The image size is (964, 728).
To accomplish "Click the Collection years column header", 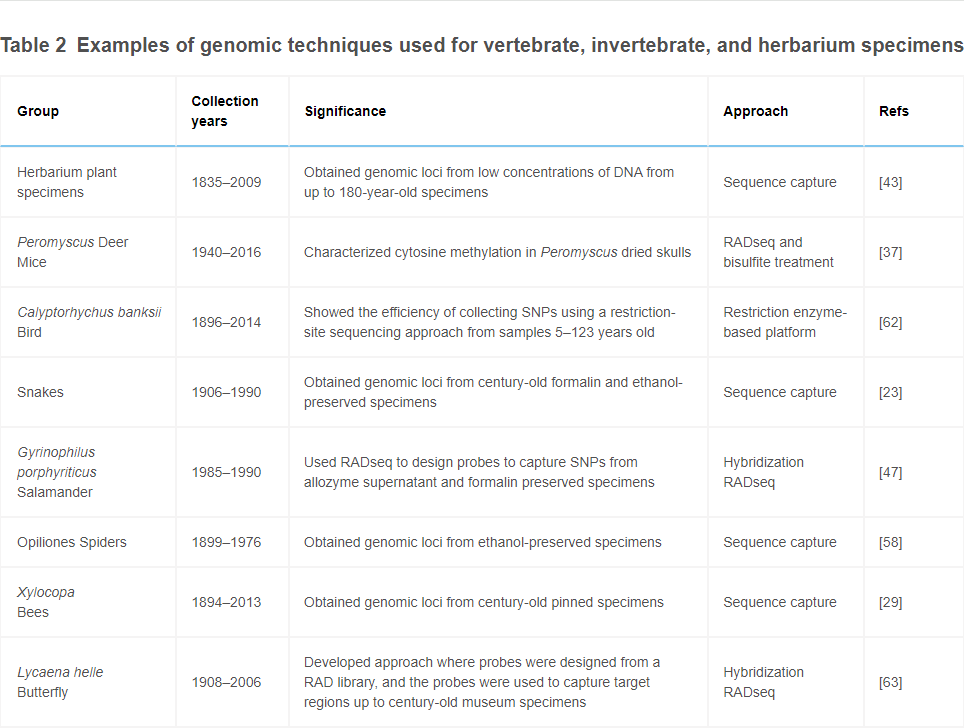I will click(225, 111).
